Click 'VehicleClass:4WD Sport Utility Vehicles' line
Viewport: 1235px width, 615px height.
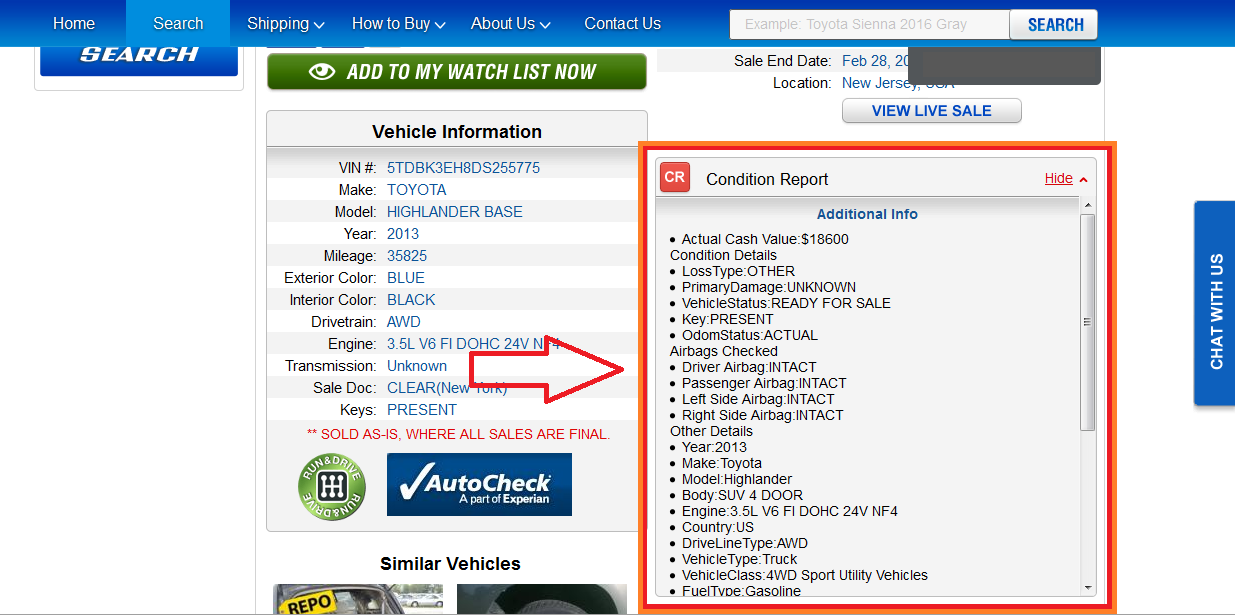pyautogui.click(x=805, y=575)
